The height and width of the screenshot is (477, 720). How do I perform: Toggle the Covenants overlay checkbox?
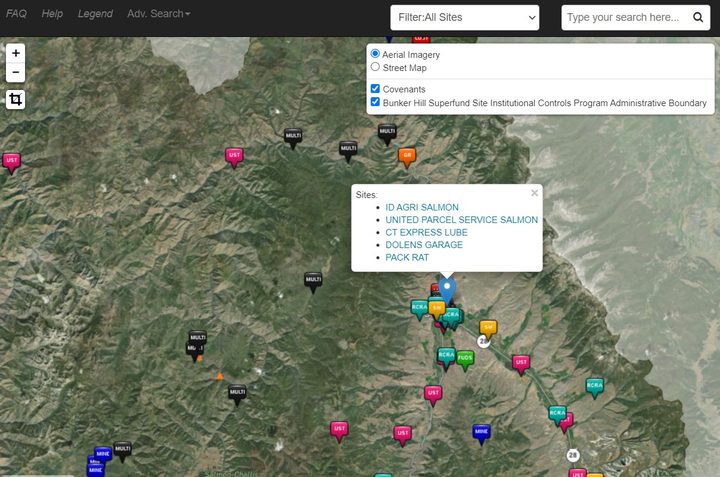(375, 89)
